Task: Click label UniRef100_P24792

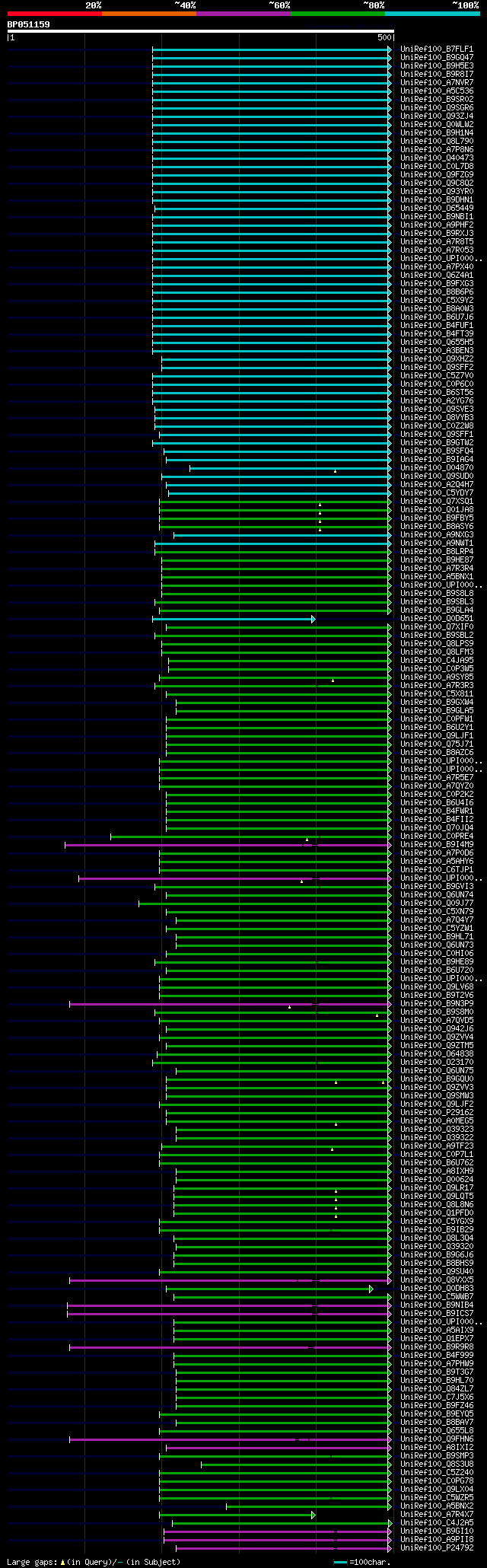Action: coord(437,1548)
